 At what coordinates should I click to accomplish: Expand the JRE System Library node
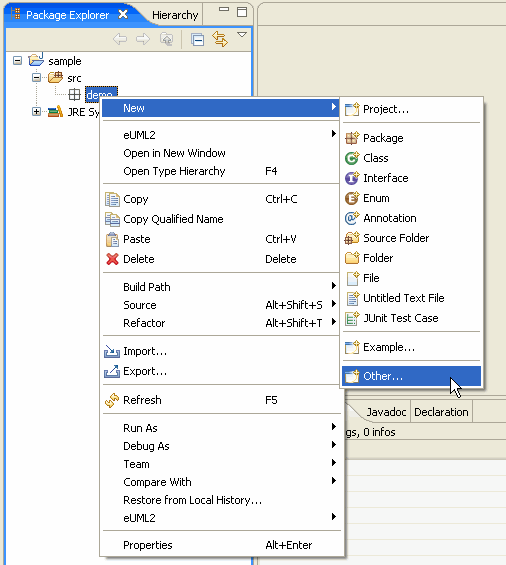[36, 112]
